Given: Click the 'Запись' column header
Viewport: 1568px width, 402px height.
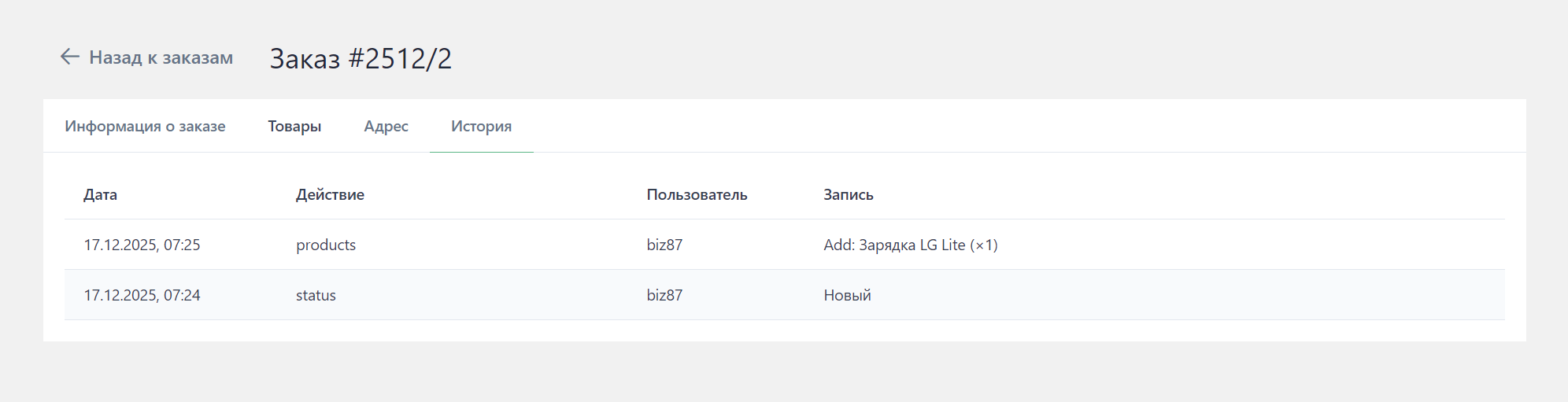Looking at the screenshot, I should 848,194.
